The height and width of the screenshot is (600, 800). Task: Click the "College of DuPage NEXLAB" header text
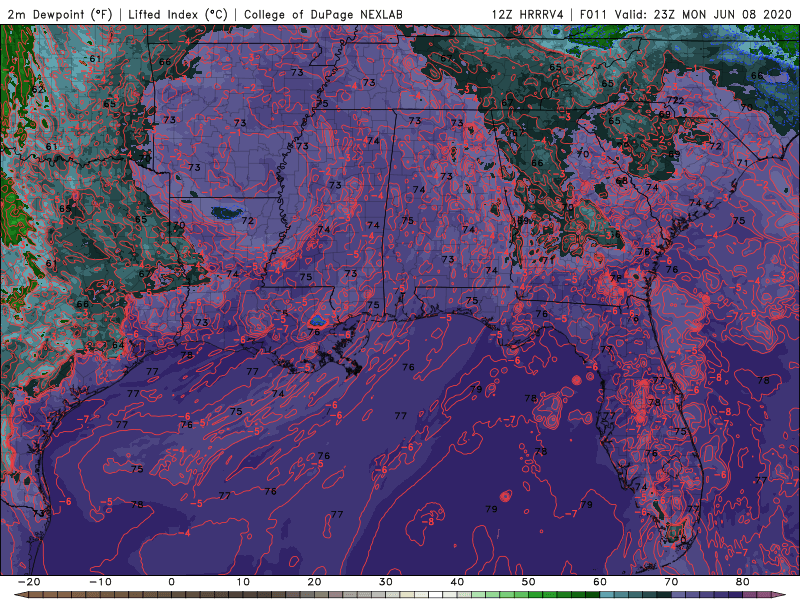[x=323, y=14]
